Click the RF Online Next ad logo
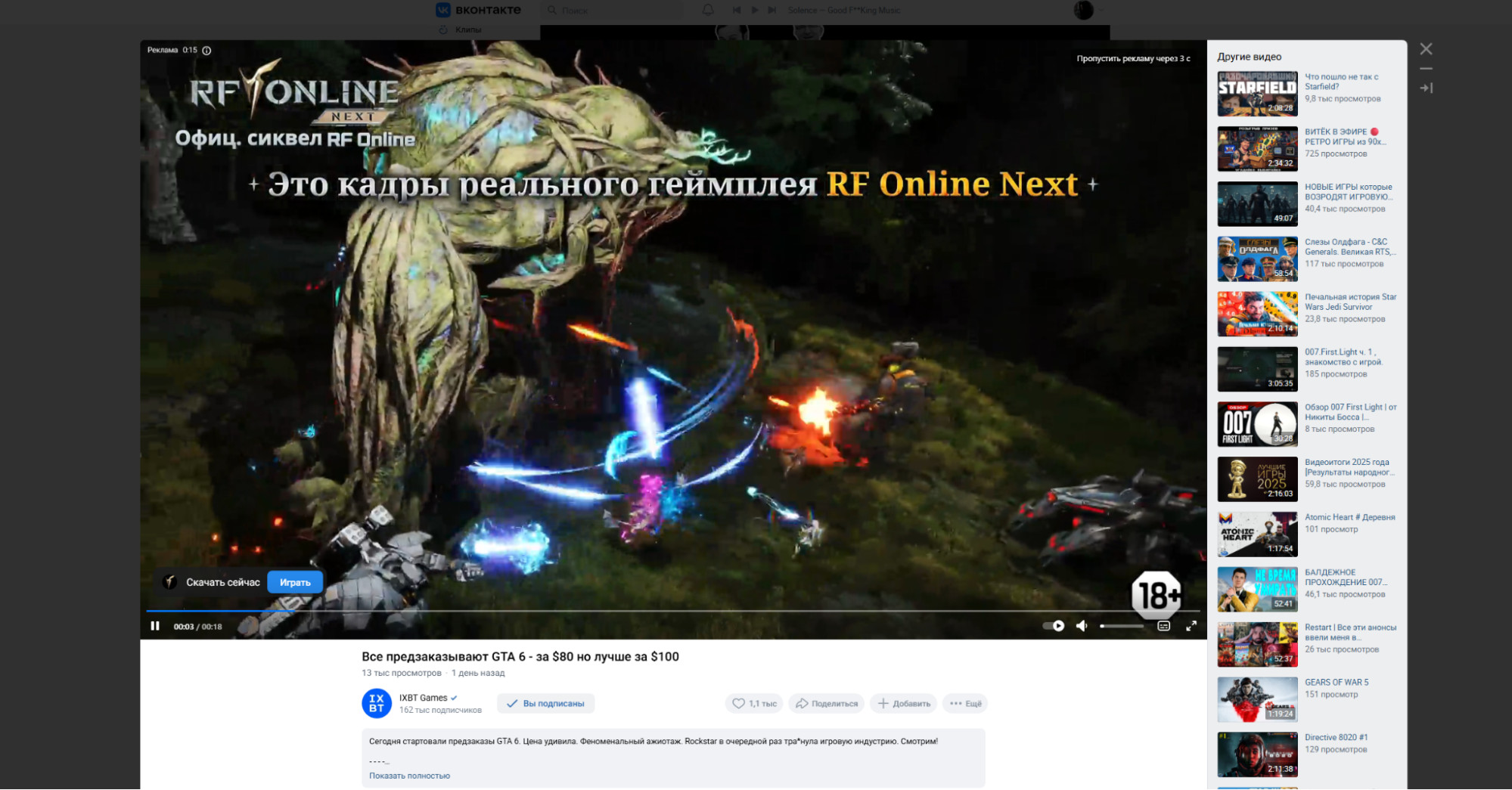Screen dimensions: 1512x790 [x=294, y=94]
